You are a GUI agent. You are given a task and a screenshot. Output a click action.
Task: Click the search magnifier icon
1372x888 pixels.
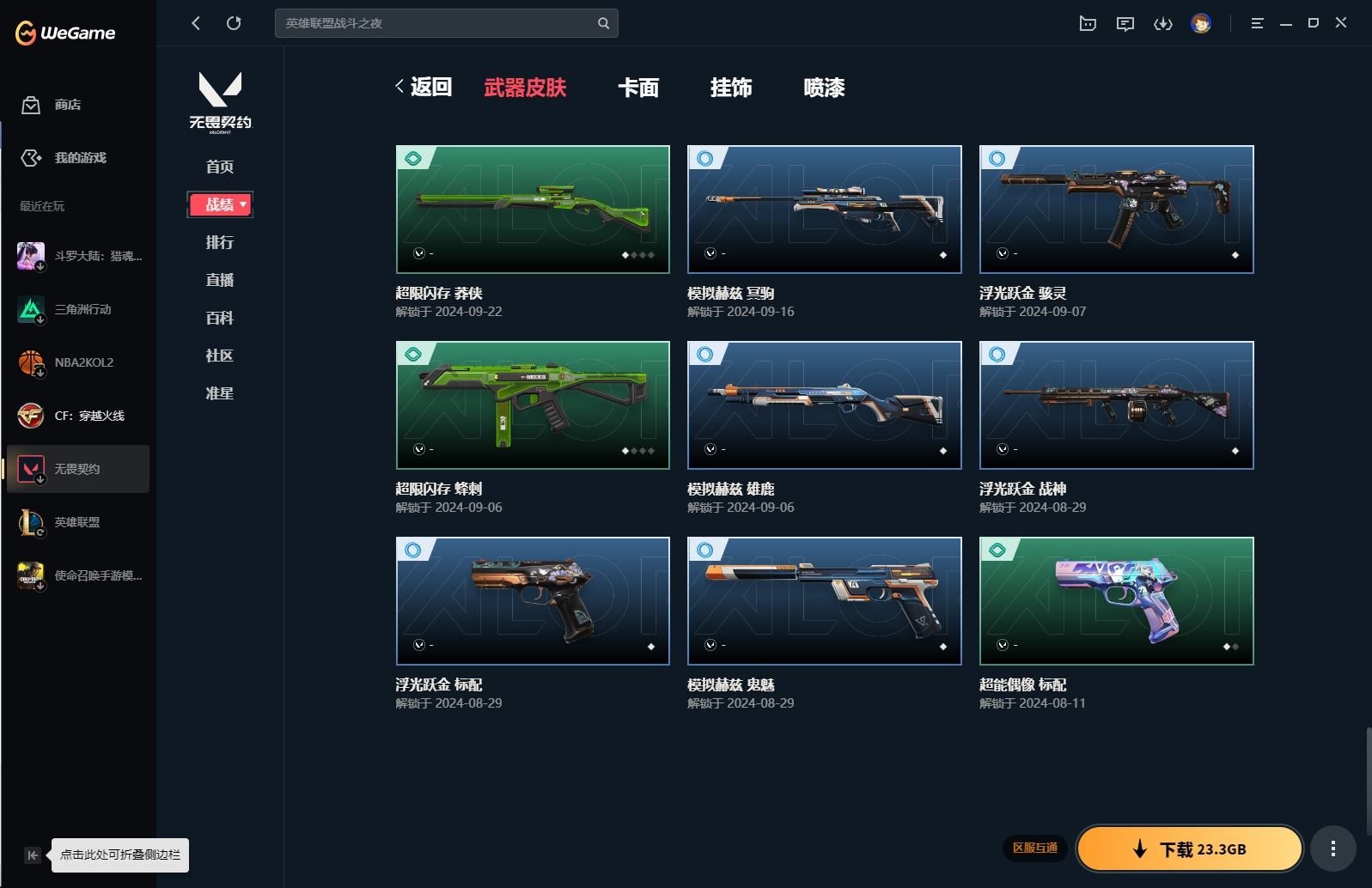[x=604, y=23]
